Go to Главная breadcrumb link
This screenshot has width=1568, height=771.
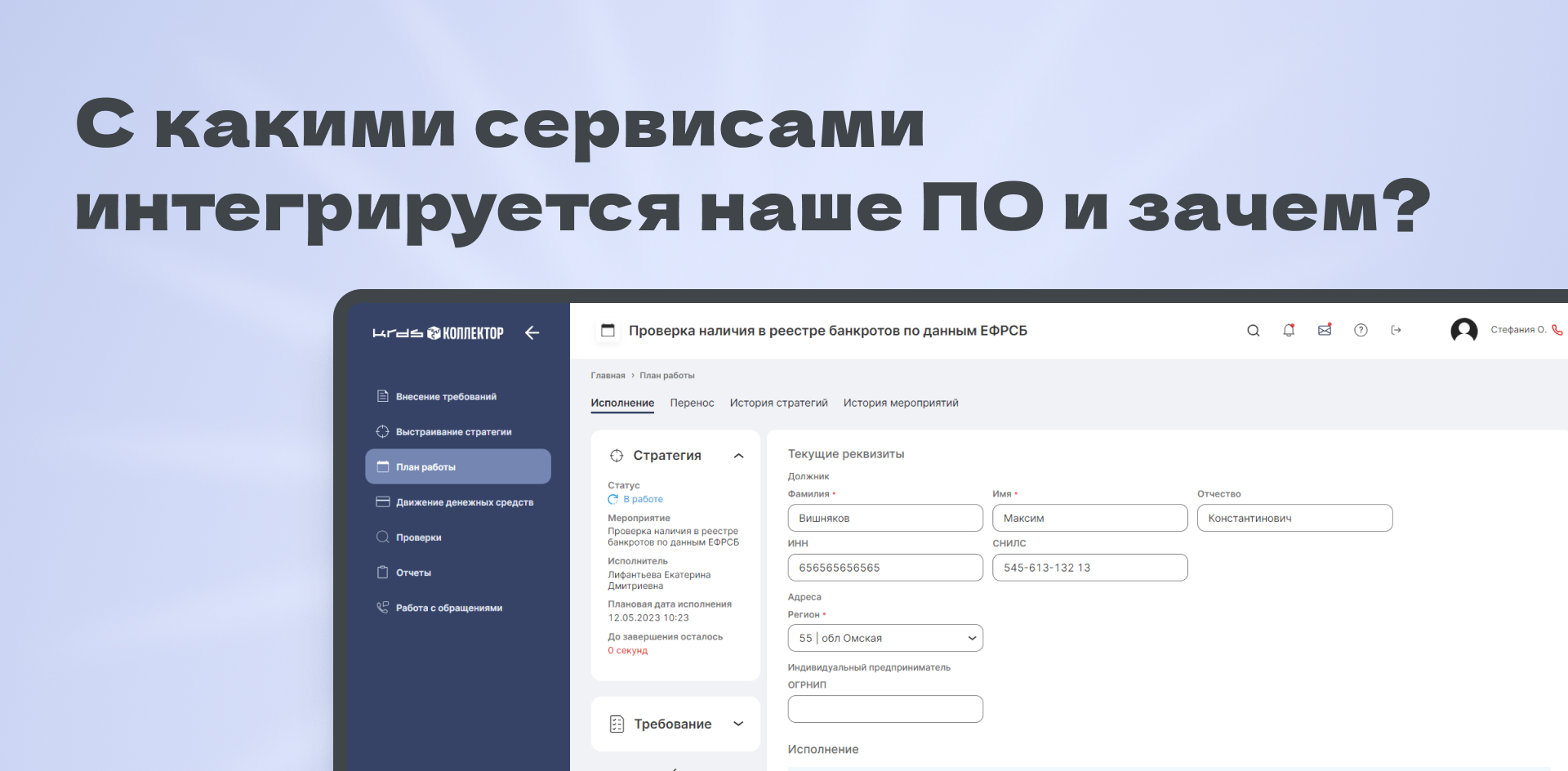click(x=608, y=376)
